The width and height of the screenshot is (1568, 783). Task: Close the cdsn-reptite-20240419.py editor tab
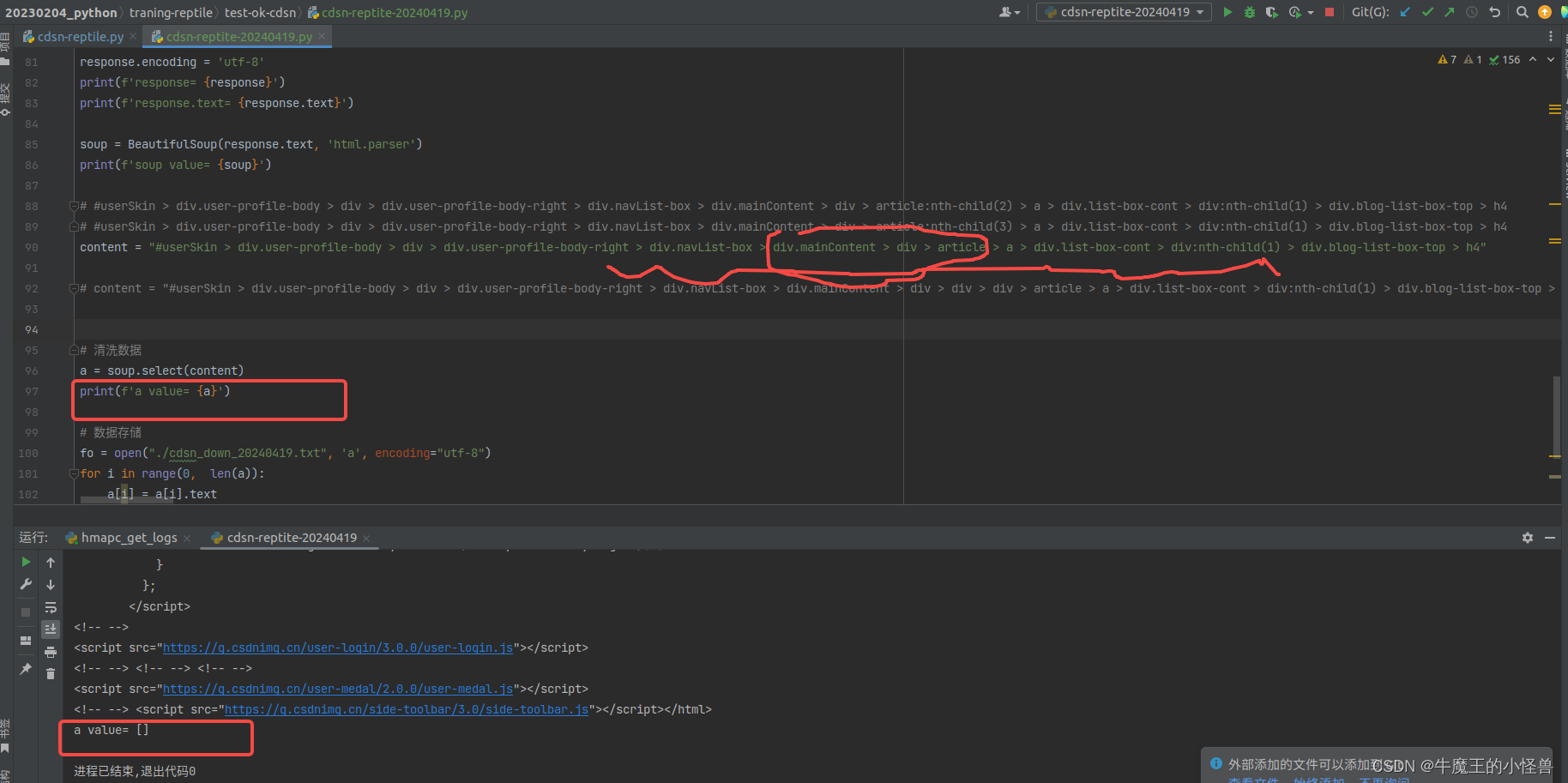[322, 36]
